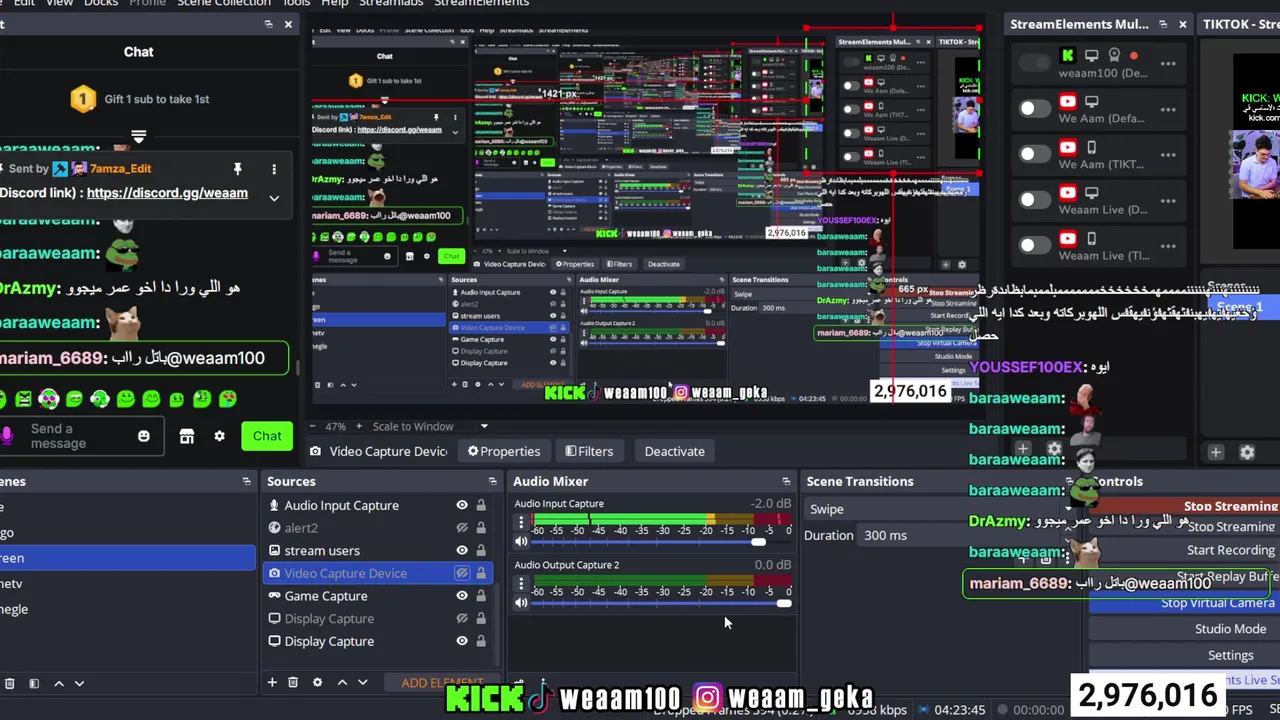
Task: Delete selected source with trash icon
Action: 293,682
